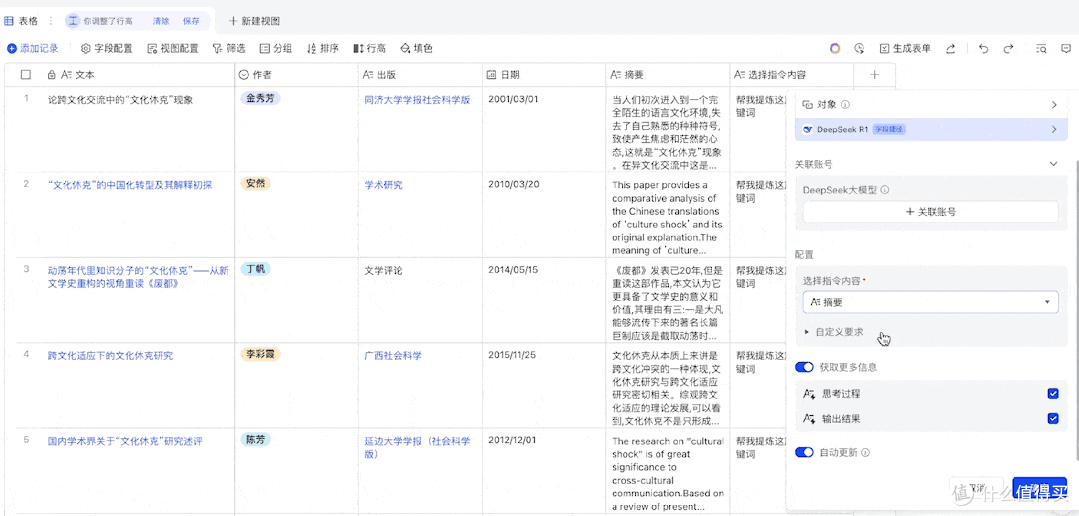Click info icon next to 自动更新
The height and width of the screenshot is (516, 1079).
click(x=866, y=453)
